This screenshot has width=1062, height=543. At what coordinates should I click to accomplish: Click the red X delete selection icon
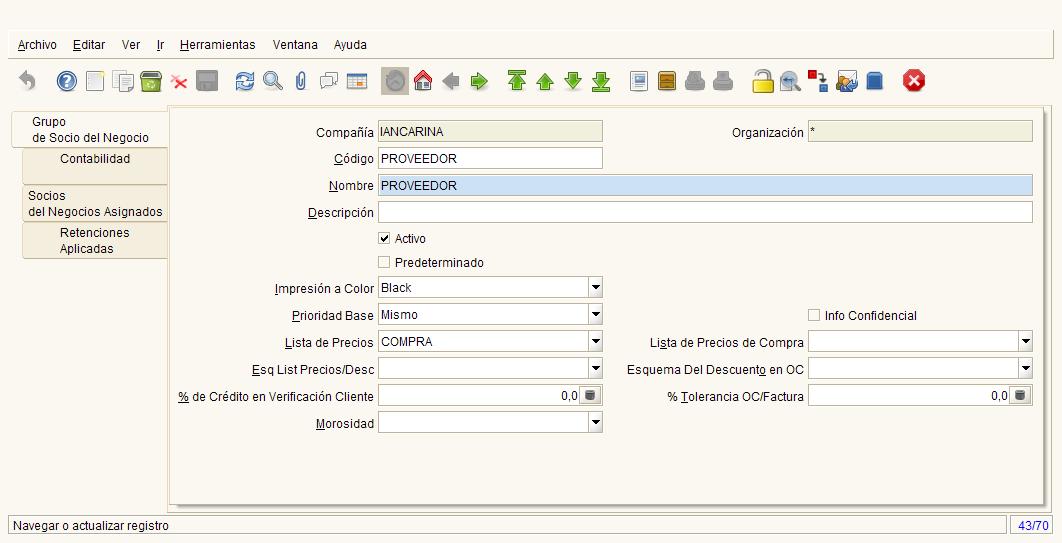(x=179, y=82)
